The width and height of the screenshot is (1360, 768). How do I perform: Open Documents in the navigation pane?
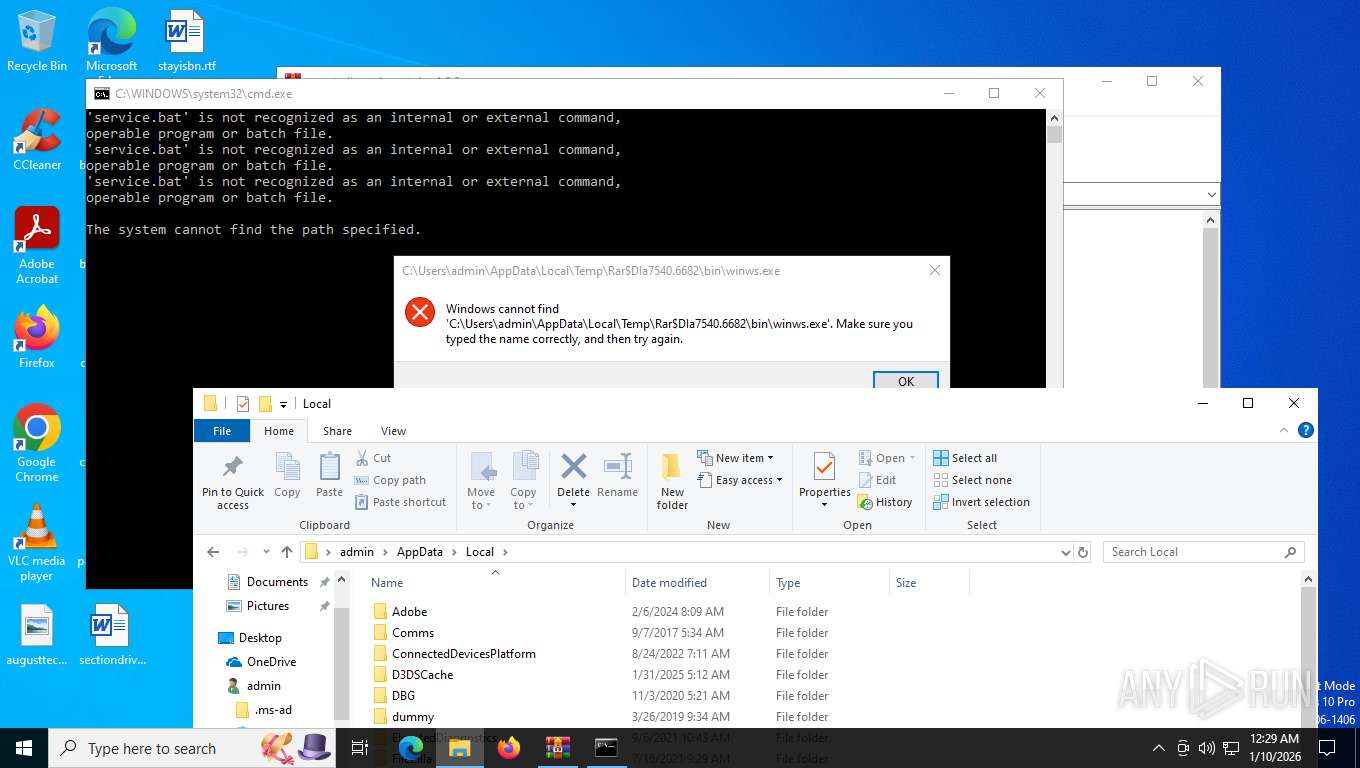[x=277, y=582]
